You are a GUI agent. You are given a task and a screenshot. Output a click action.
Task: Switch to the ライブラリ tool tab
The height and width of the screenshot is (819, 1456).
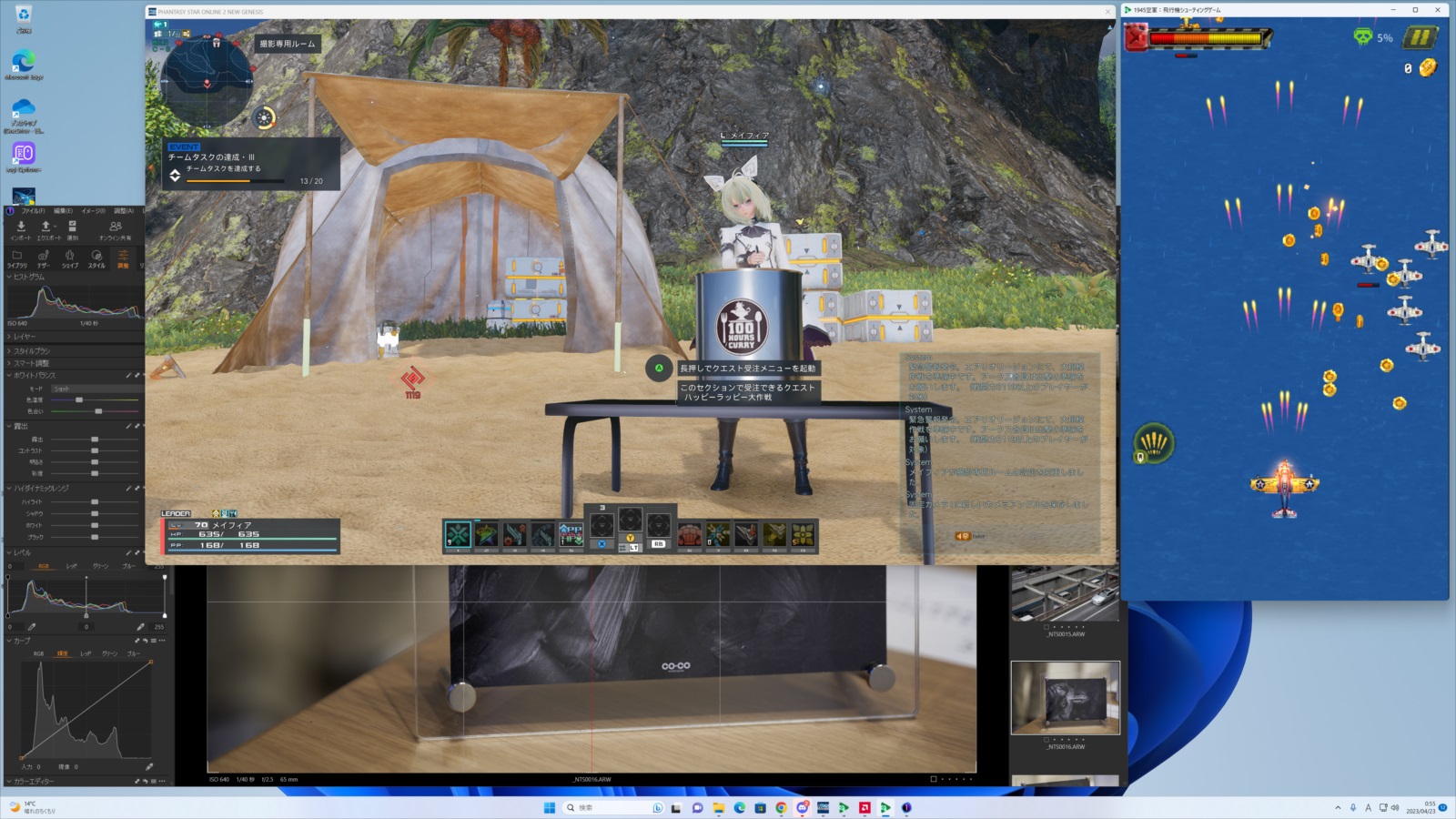(x=17, y=258)
